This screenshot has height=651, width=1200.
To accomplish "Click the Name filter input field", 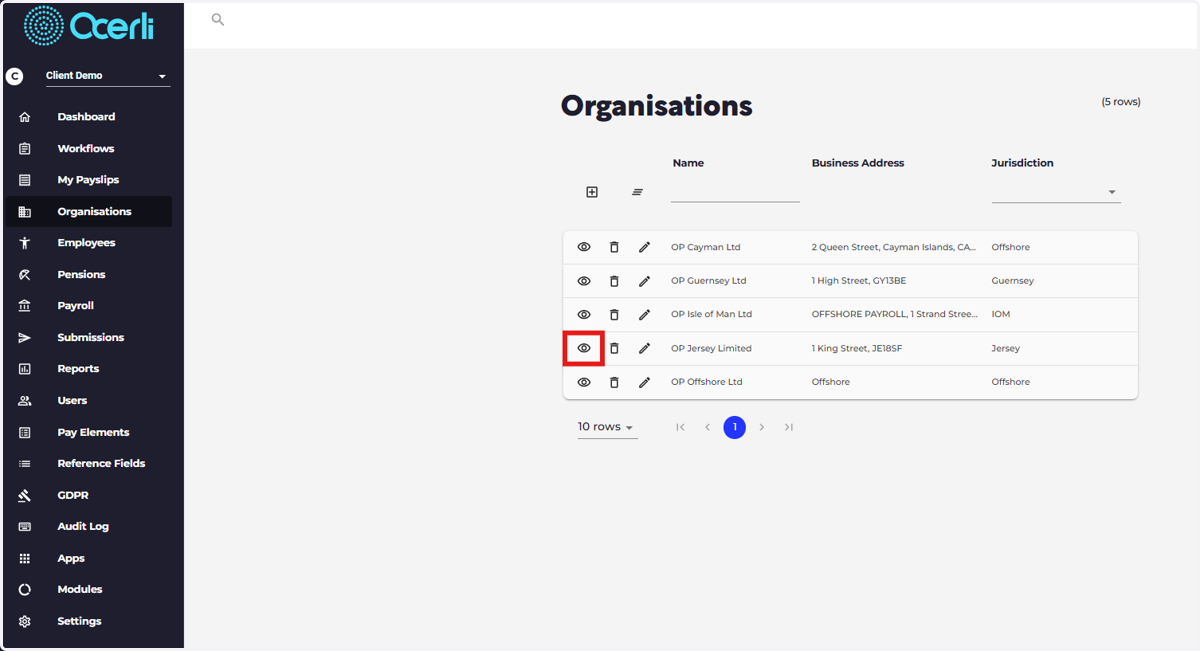I will click(x=735, y=192).
